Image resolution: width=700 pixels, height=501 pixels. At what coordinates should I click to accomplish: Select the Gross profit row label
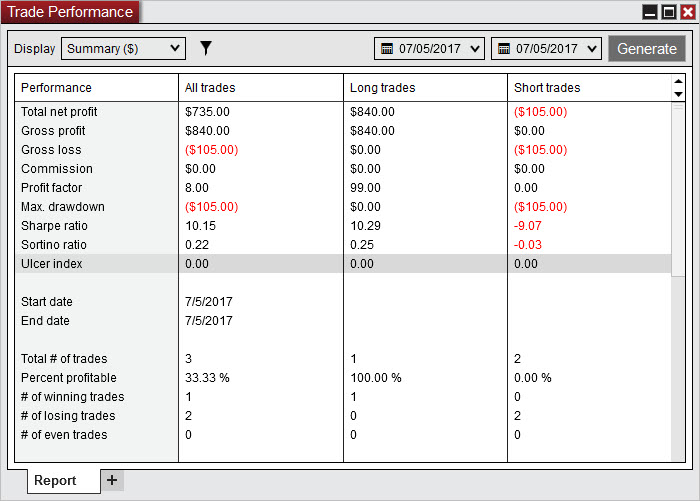coord(53,131)
